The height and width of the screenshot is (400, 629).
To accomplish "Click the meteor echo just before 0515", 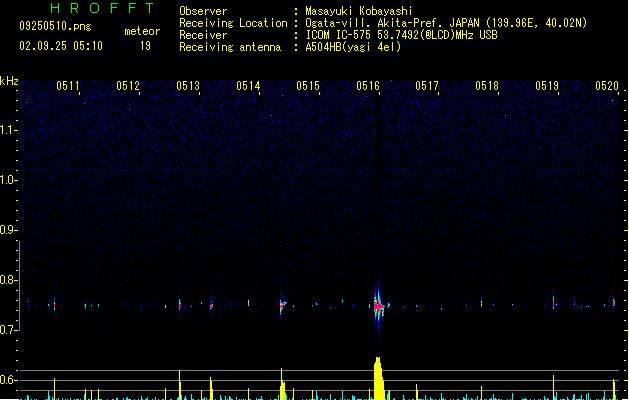I will pos(282,306).
